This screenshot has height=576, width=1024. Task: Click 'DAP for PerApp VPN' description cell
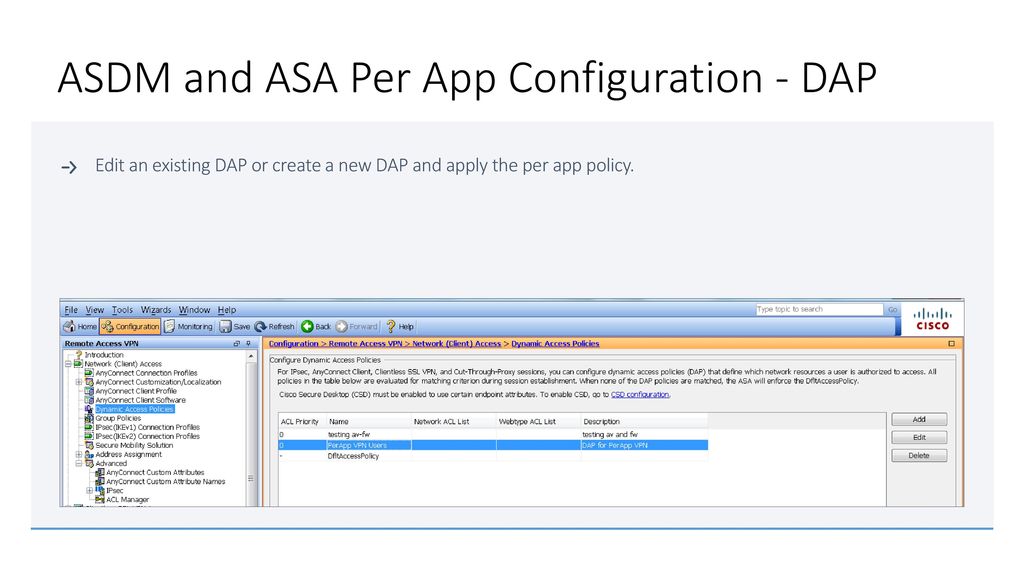coord(644,445)
